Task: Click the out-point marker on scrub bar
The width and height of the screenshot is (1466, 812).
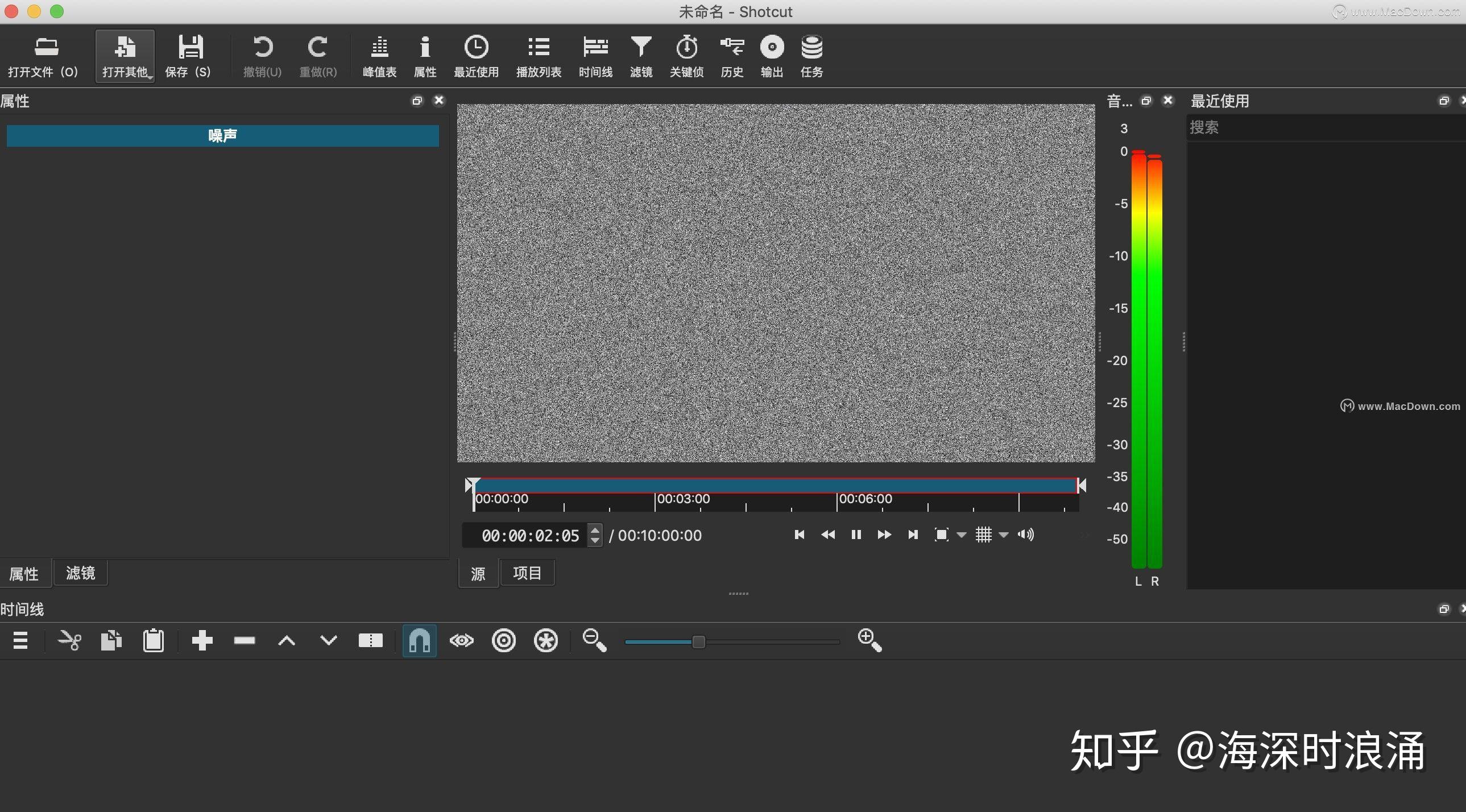Action: [1082, 485]
